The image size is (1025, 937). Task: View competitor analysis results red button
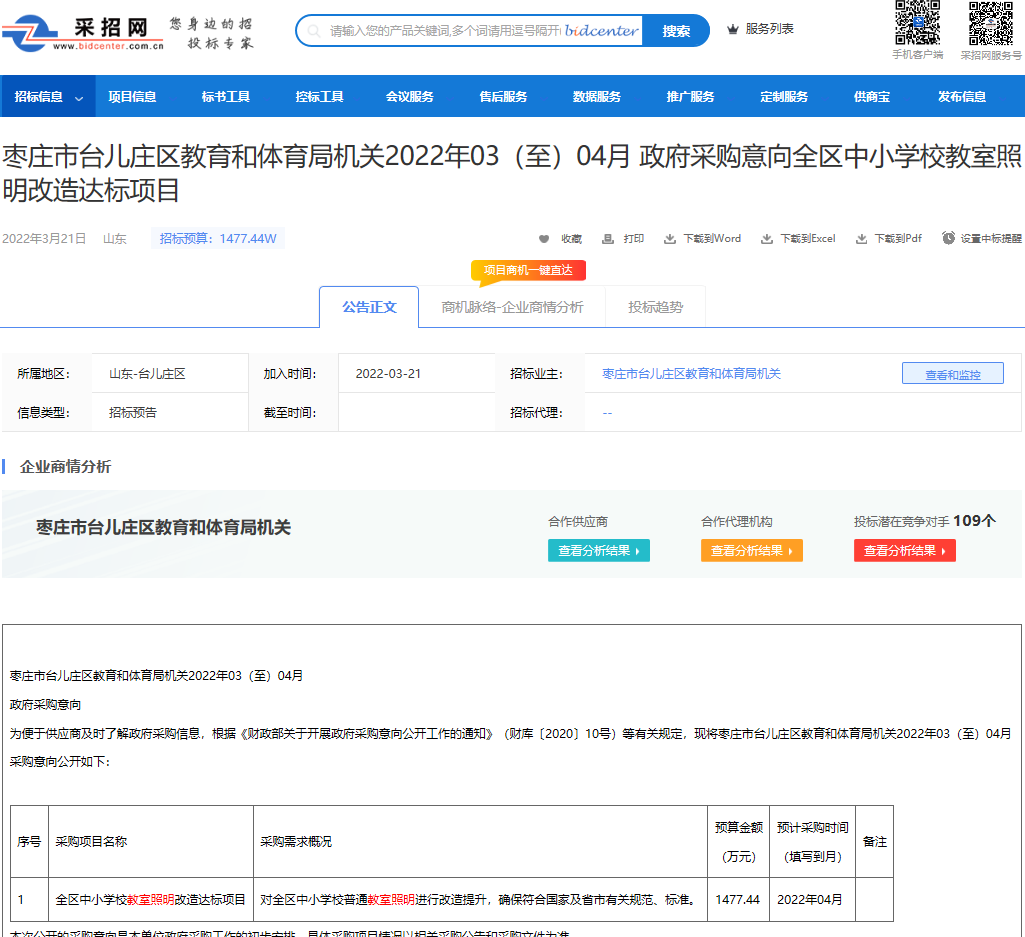[x=905, y=551]
